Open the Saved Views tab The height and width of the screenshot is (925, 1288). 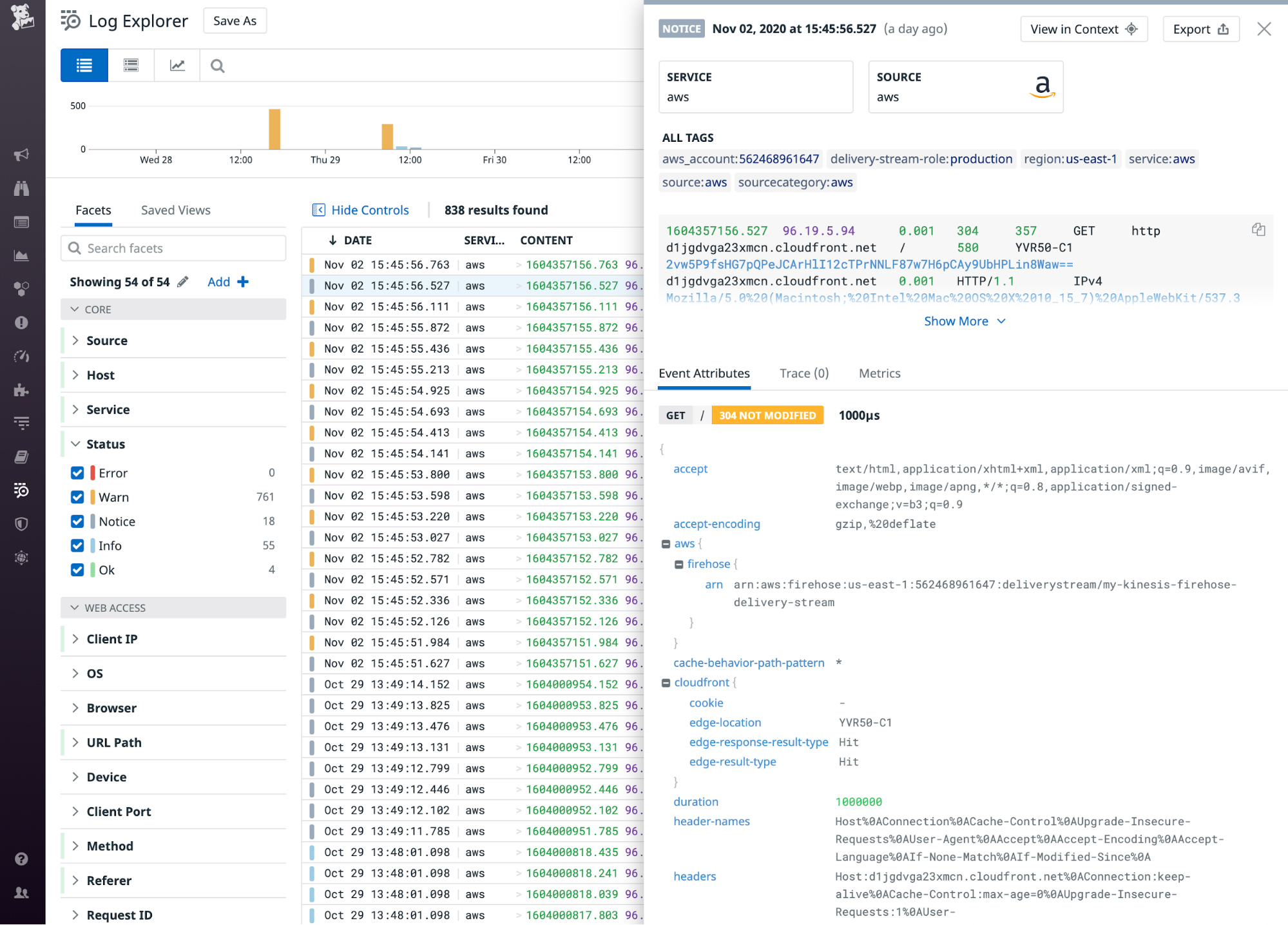click(x=175, y=210)
